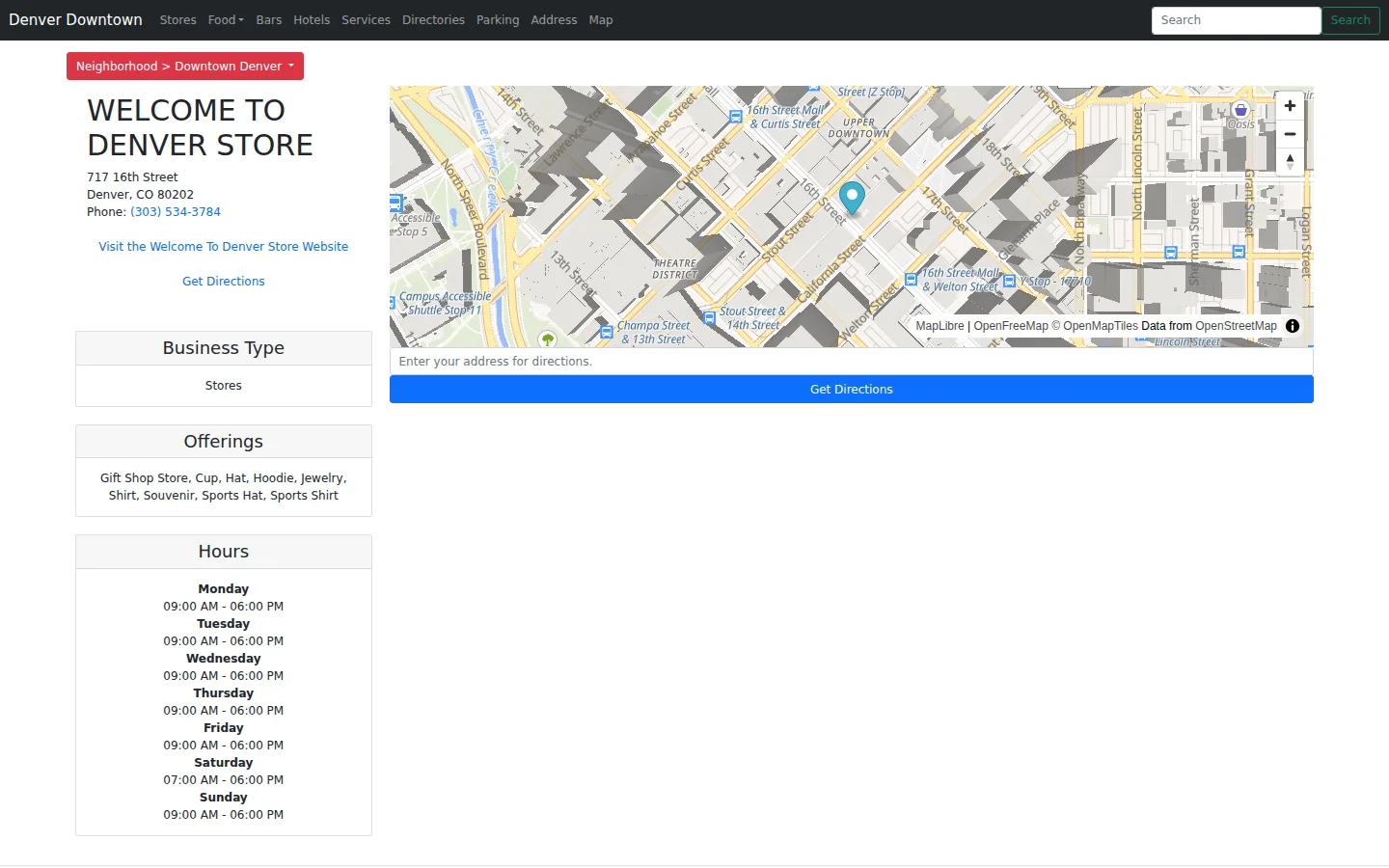Click the OpenMapTiles attribution link
Screen dimensions: 1389x868
pyautogui.click(x=1094, y=326)
